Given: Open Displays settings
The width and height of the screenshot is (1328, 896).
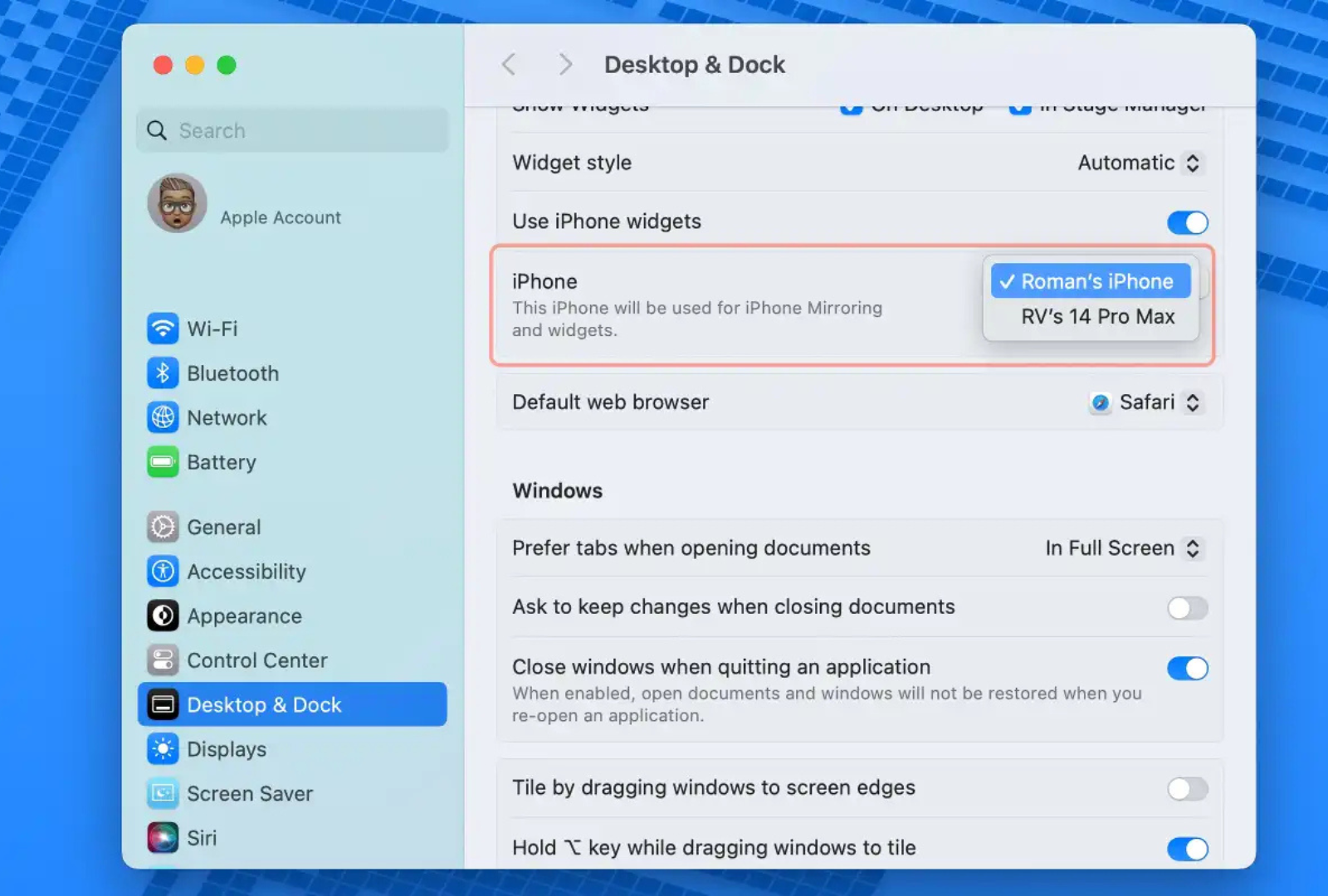Looking at the screenshot, I should (x=226, y=749).
